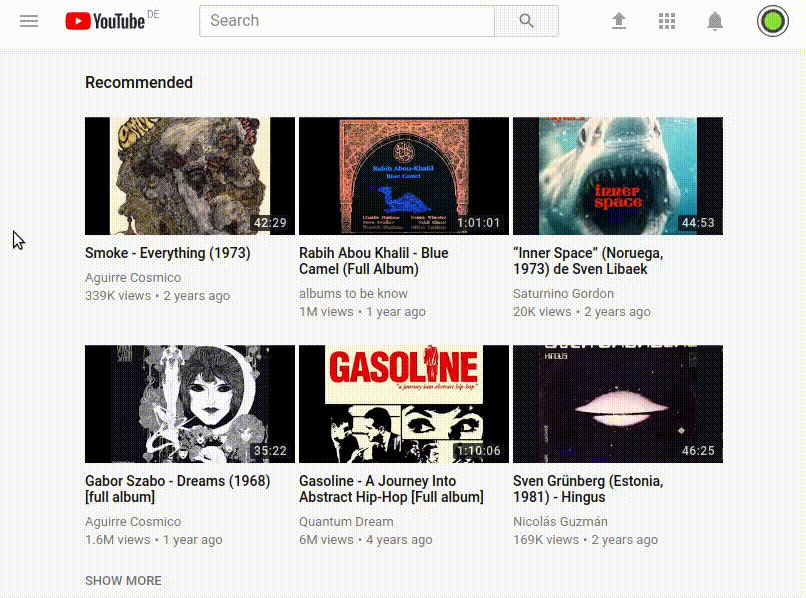The image size is (806, 598).
Task: Click the 46:25 duration badge
Action: coord(698,451)
